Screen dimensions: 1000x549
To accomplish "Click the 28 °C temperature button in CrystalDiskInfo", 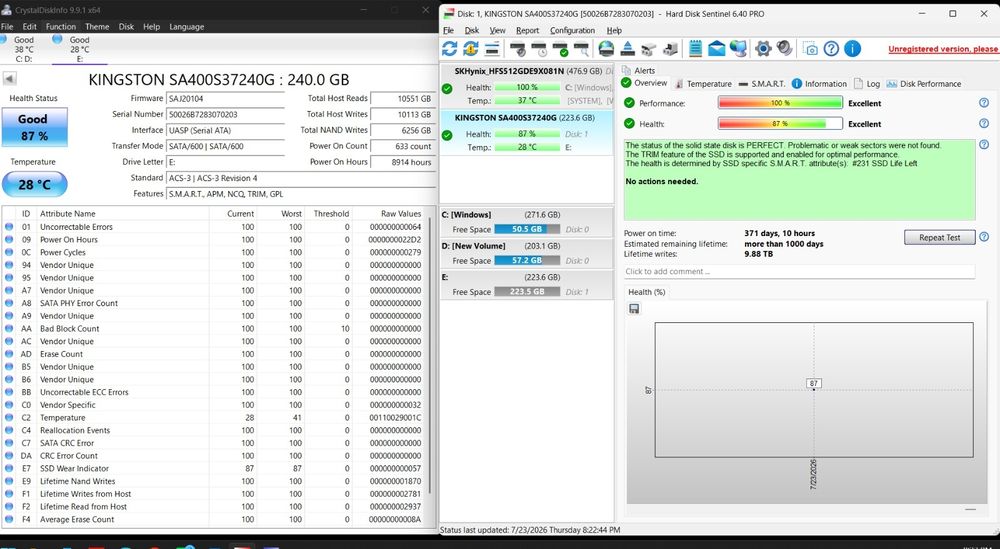I will 34,184.
